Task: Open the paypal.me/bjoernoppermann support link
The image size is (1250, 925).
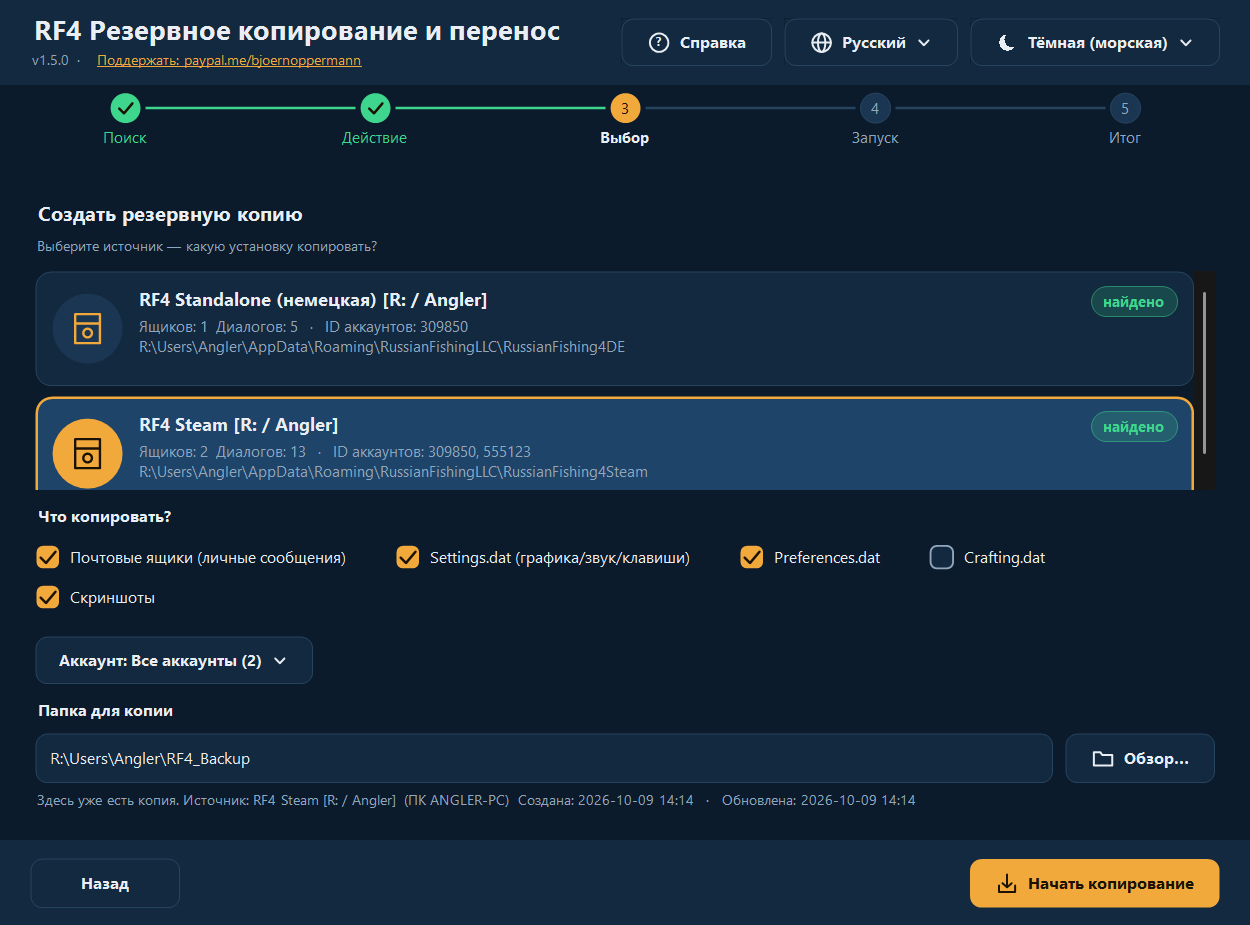Action: [229, 60]
